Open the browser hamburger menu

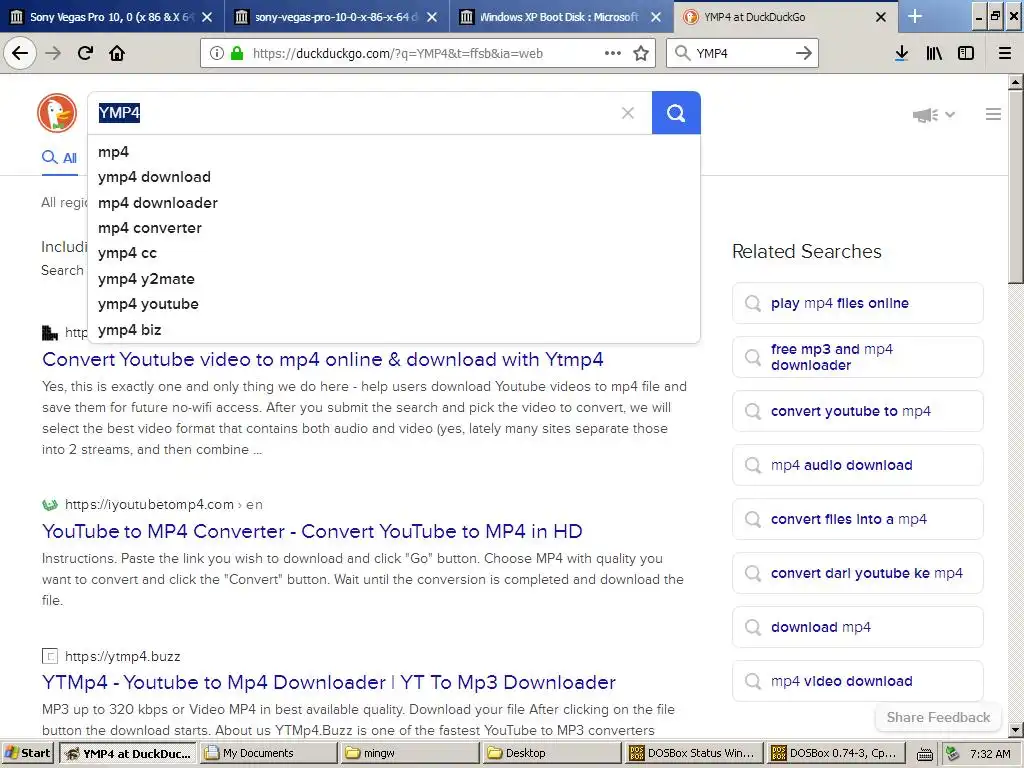tap(1005, 53)
